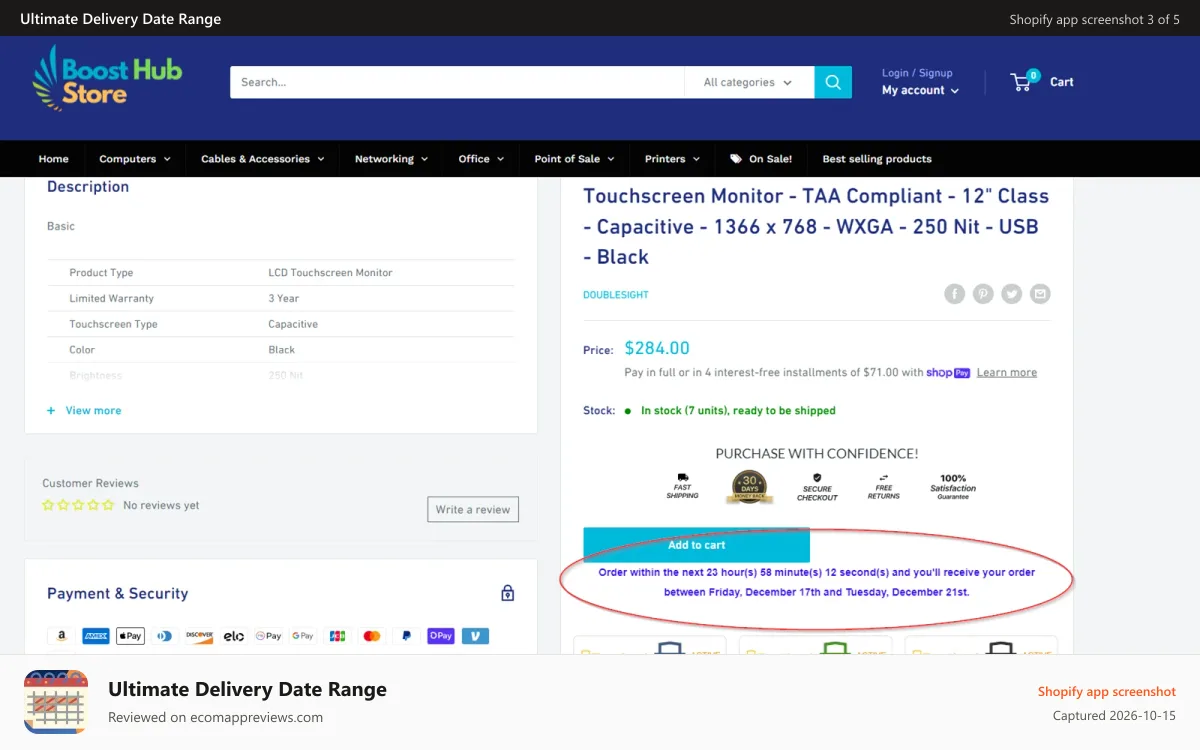The width and height of the screenshot is (1200, 750).
Task: Open the Login / Signup link
Action: [x=917, y=73]
